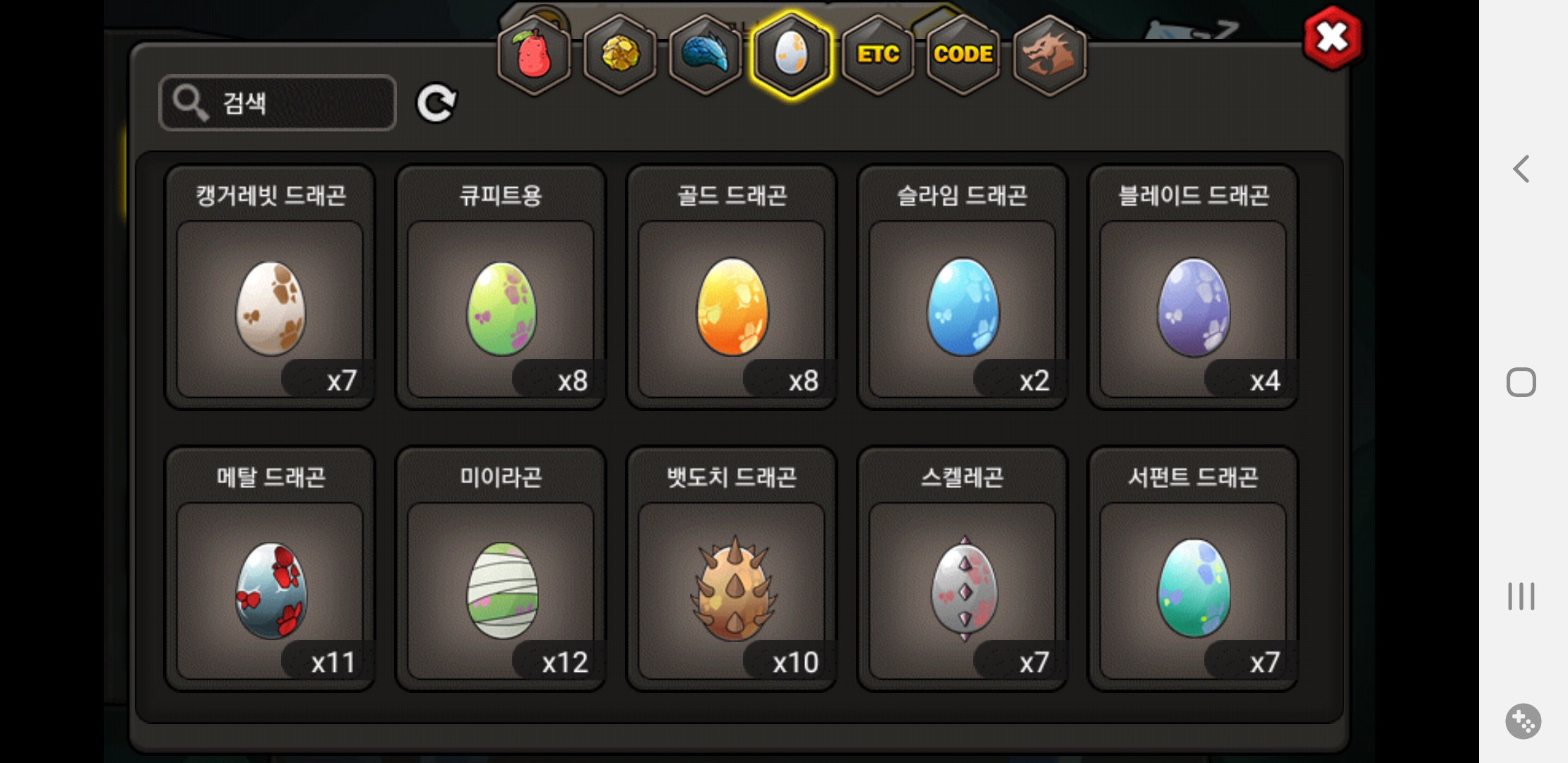Select the teal 서펀트 드래곤 egg
The image size is (1568, 763).
coord(1193,569)
